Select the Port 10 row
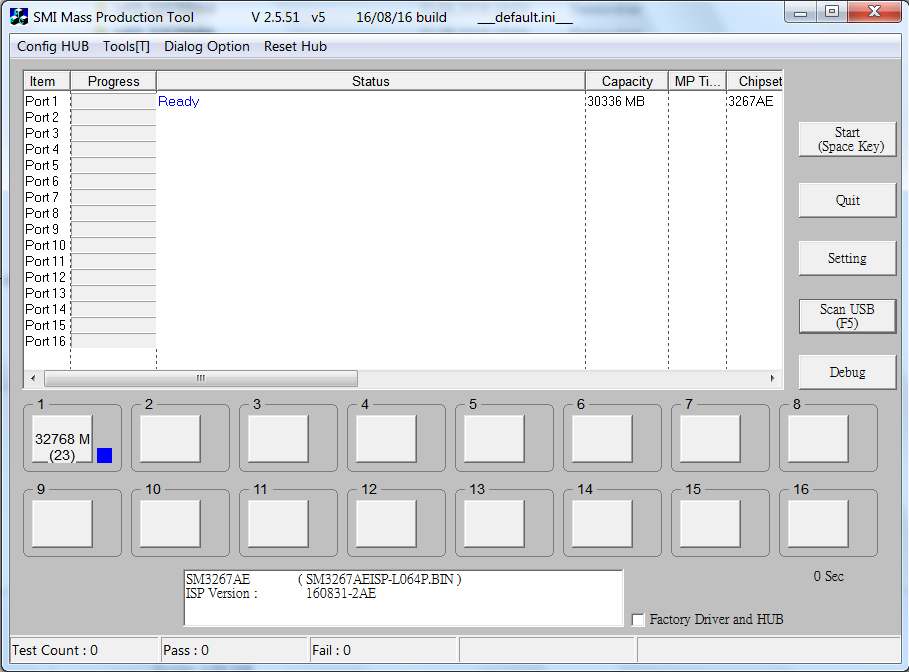This screenshot has height=672, width=909. tap(403, 245)
